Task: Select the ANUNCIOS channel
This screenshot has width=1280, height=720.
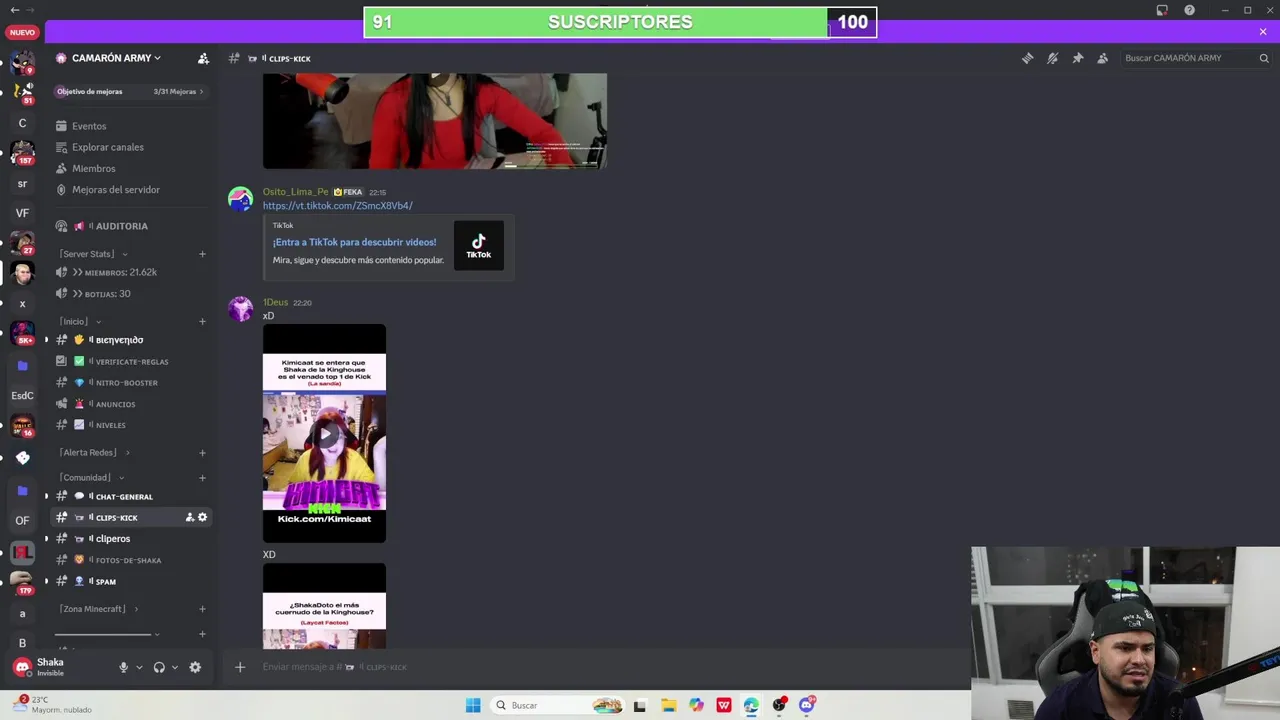Action: [131, 404]
